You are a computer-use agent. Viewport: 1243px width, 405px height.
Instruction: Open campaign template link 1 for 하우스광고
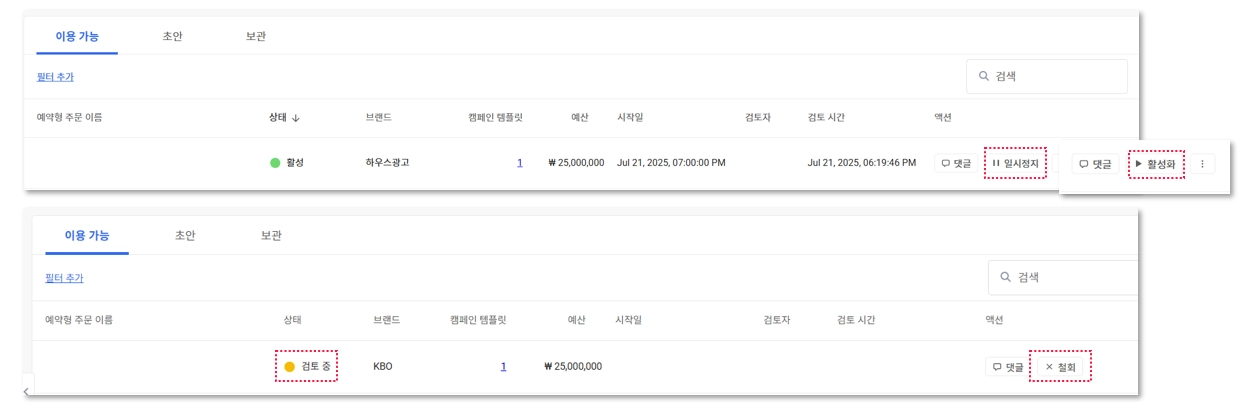[519, 162]
